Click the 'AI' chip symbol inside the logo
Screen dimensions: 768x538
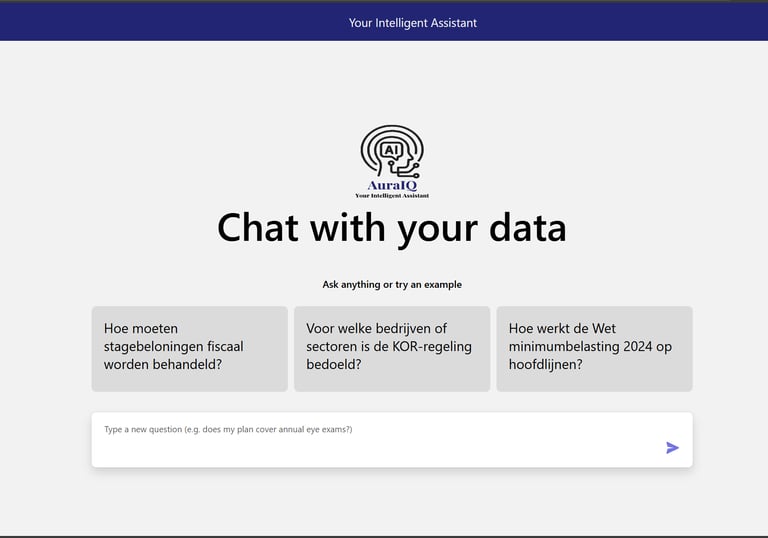pyautogui.click(x=391, y=149)
